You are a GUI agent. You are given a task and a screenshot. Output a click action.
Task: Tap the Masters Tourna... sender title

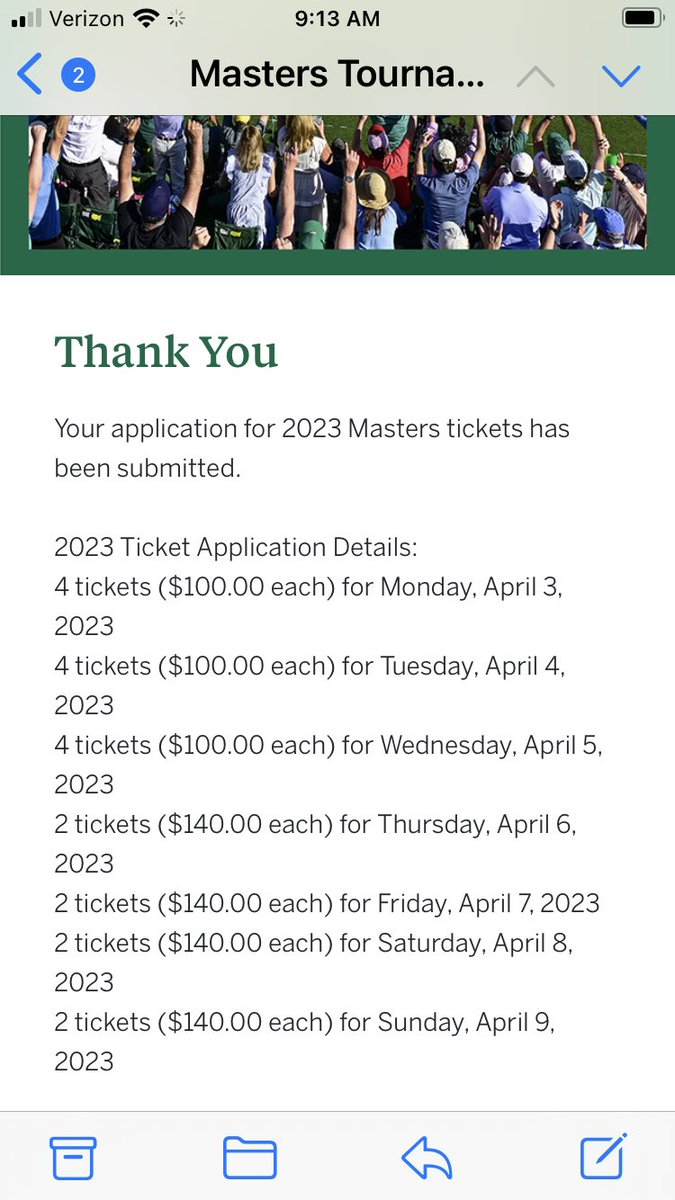click(x=337, y=74)
